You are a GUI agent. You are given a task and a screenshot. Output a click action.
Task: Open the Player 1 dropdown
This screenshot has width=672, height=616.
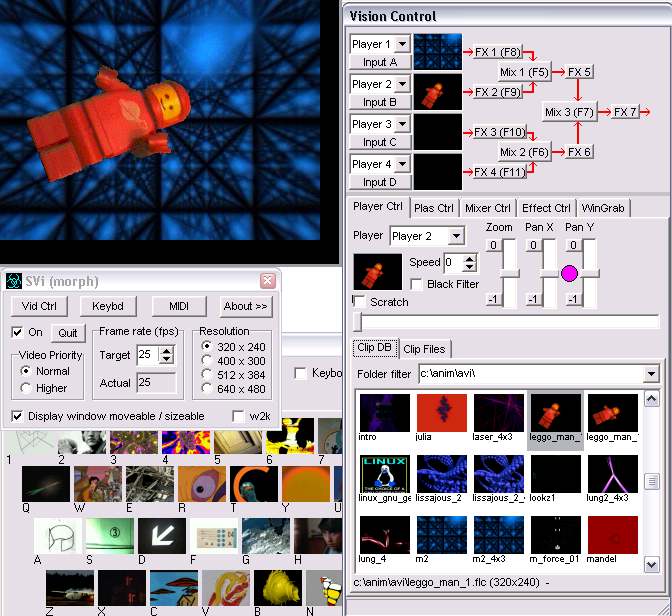point(402,44)
